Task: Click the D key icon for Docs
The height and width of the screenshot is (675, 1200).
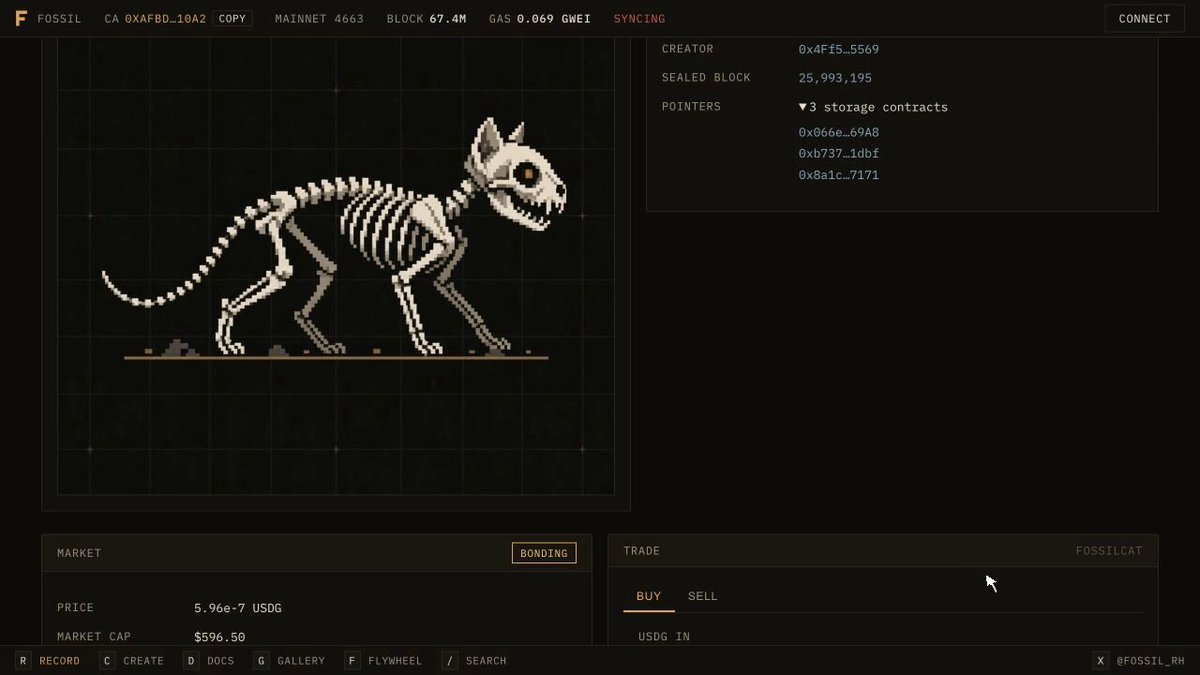Action: [191, 661]
